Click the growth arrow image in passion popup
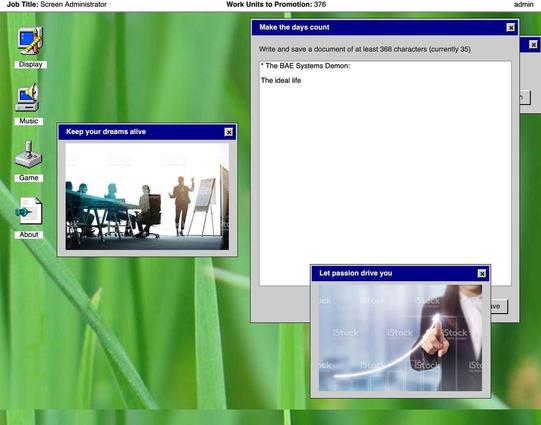Viewport: 541px width, 425px height. pos(400,338)
